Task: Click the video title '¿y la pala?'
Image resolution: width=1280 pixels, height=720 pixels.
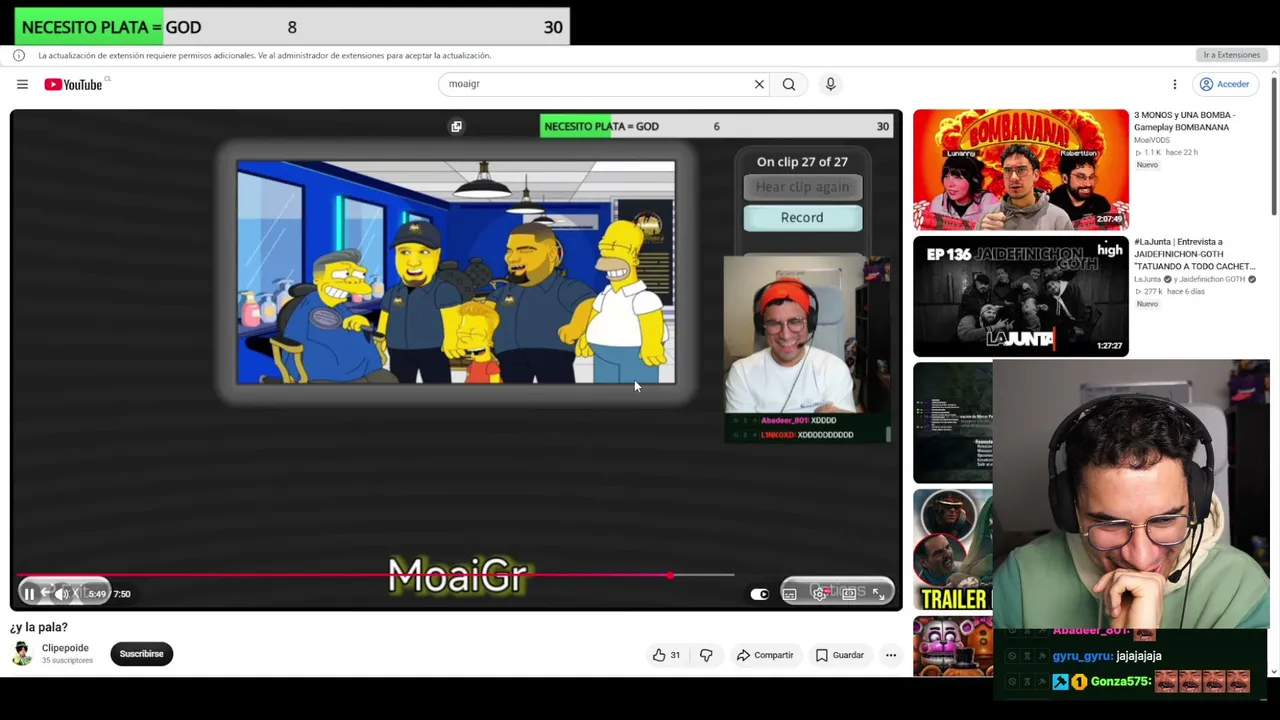Action: 39,627
